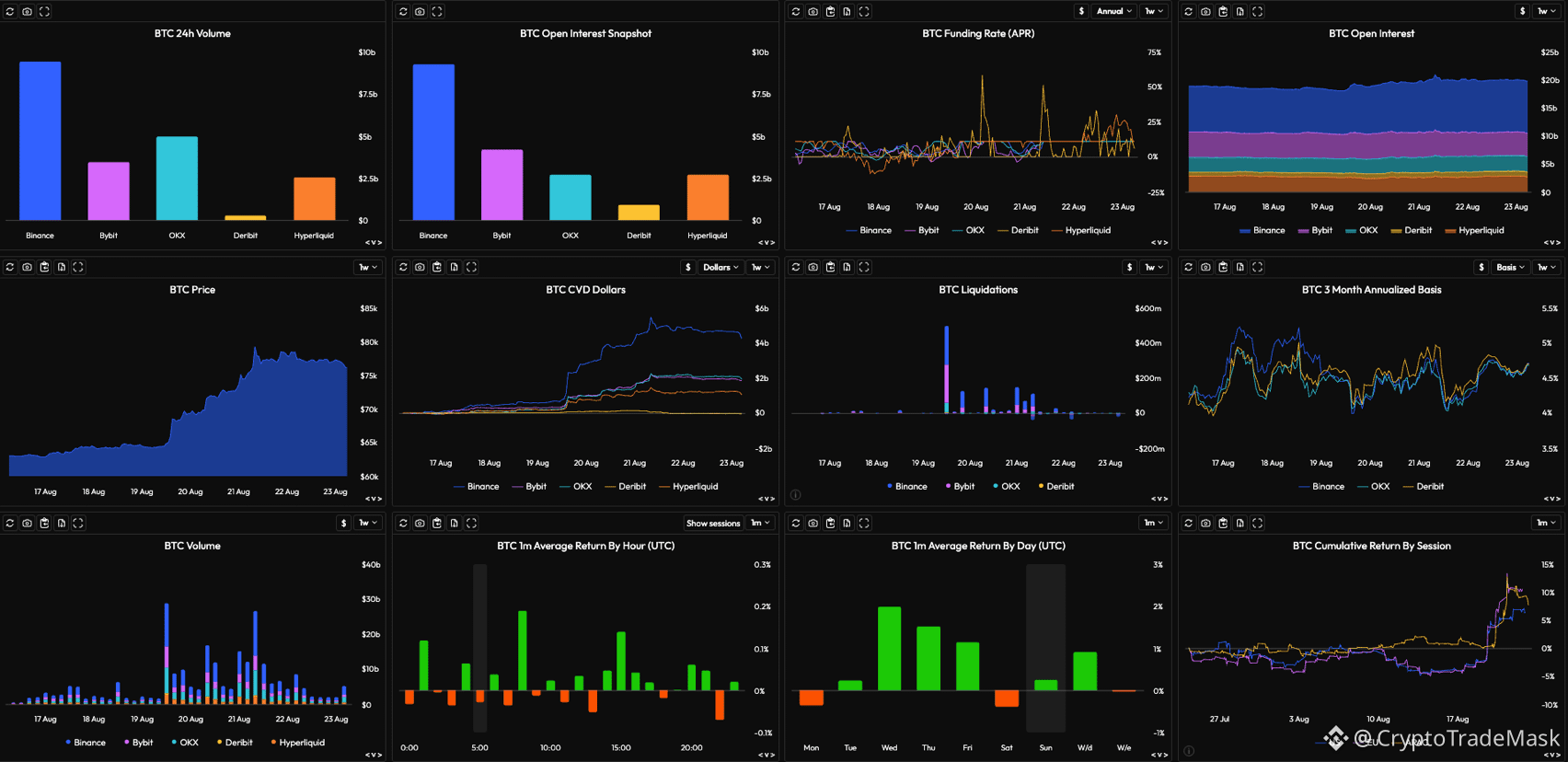Click the camera icon on BTC Open Interest panel

1205,12
